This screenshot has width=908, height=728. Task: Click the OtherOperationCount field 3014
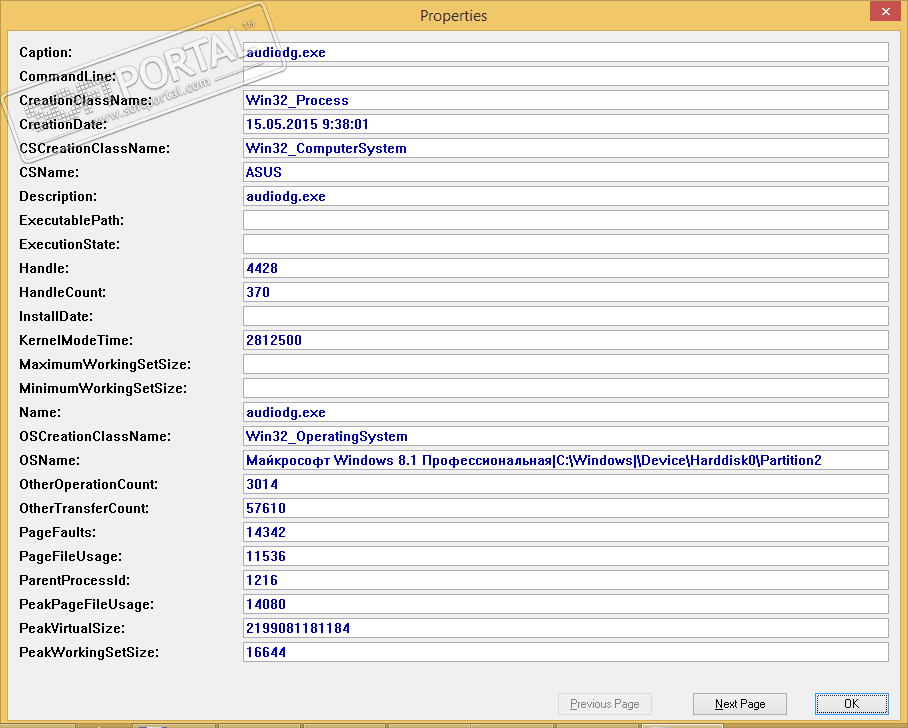(566, 484)
